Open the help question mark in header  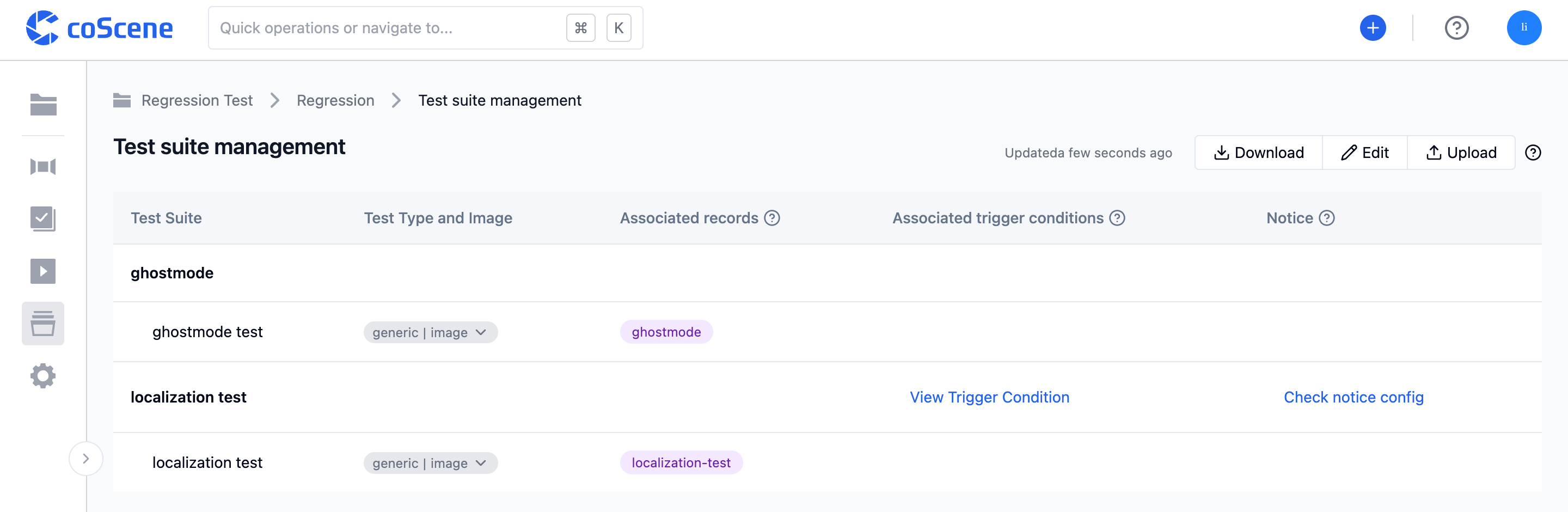click(x=1456, y=28)
